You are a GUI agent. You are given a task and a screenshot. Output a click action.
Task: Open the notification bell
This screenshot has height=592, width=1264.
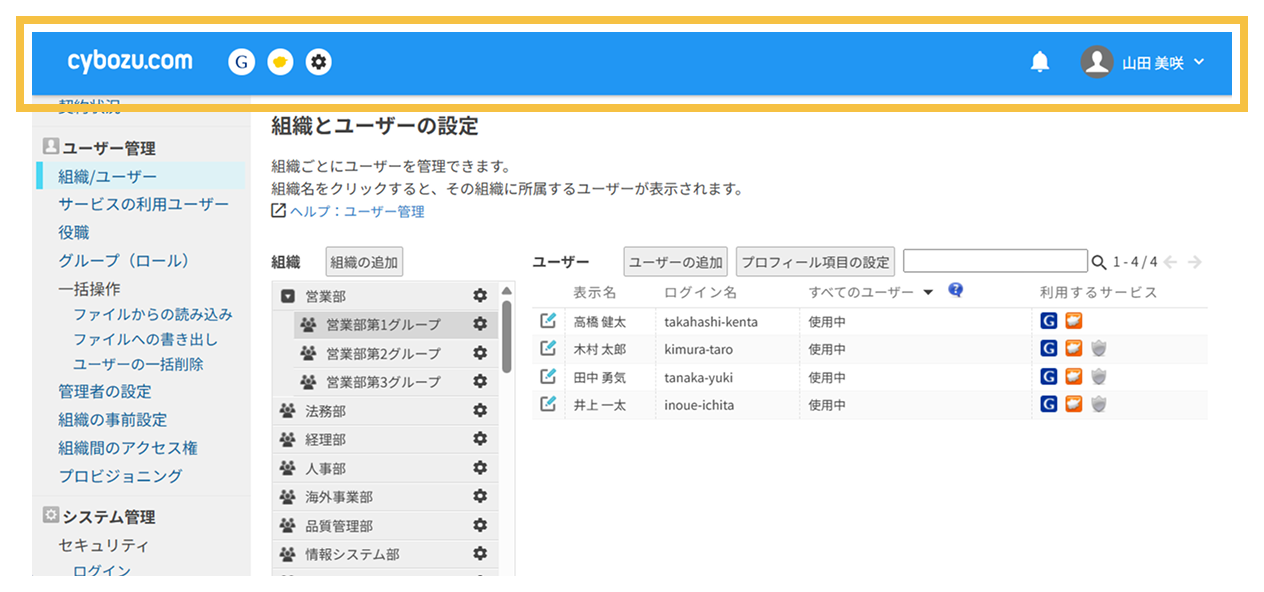coord(1040,62)
